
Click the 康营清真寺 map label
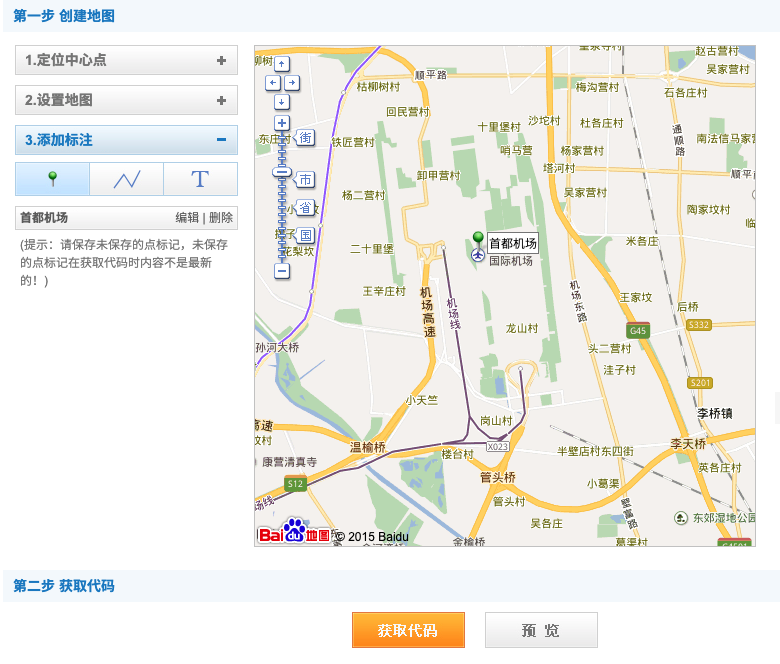tap(290, 462)
